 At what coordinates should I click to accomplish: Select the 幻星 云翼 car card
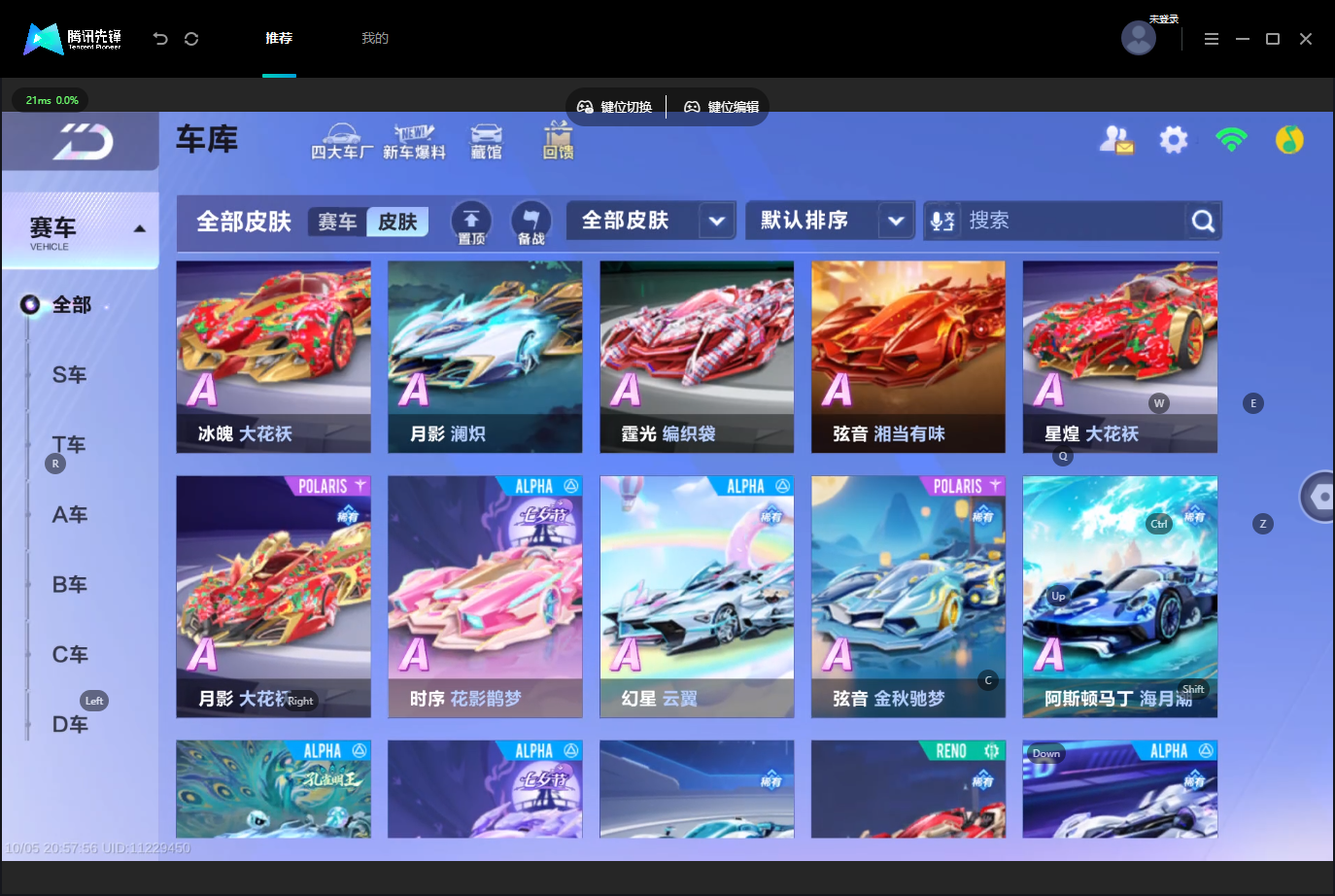[x=697, y=597]
